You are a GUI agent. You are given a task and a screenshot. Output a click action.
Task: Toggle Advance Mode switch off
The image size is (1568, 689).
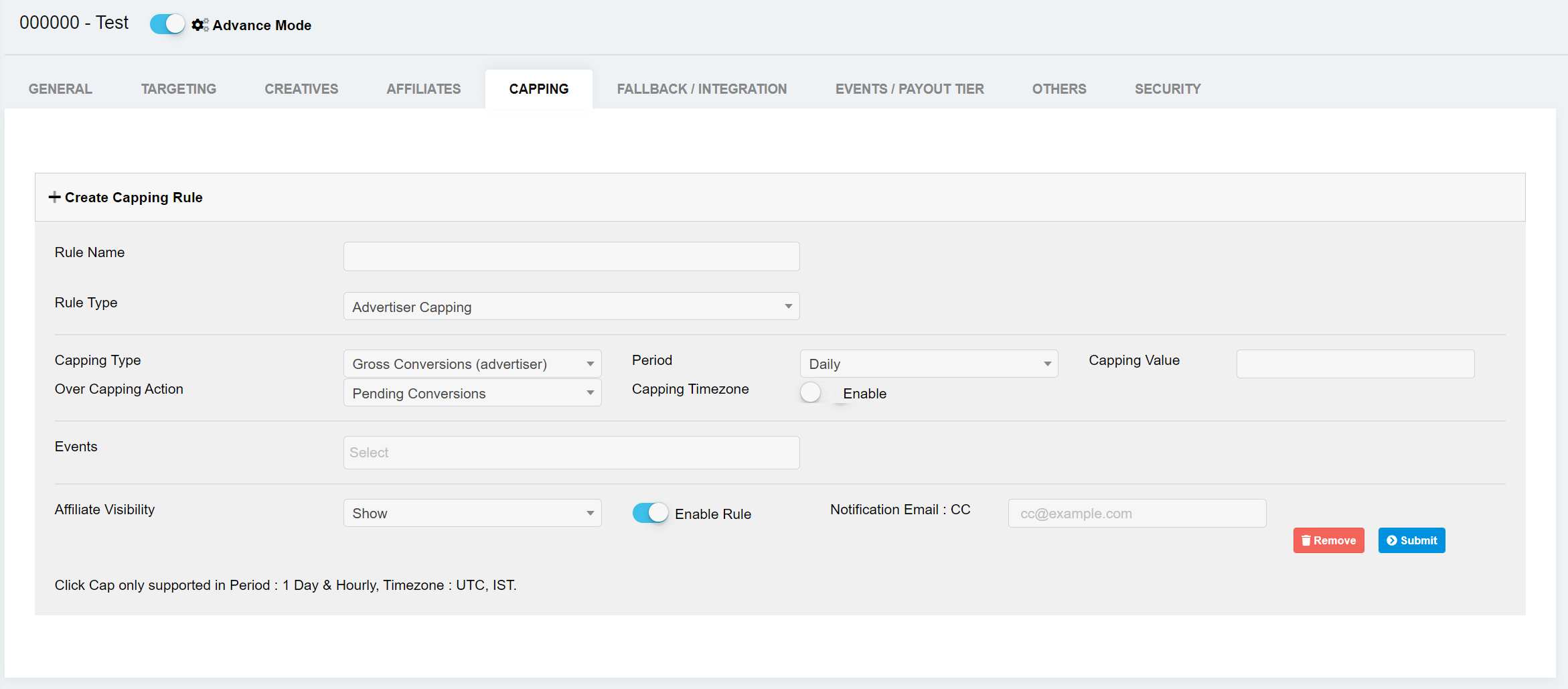167,24
